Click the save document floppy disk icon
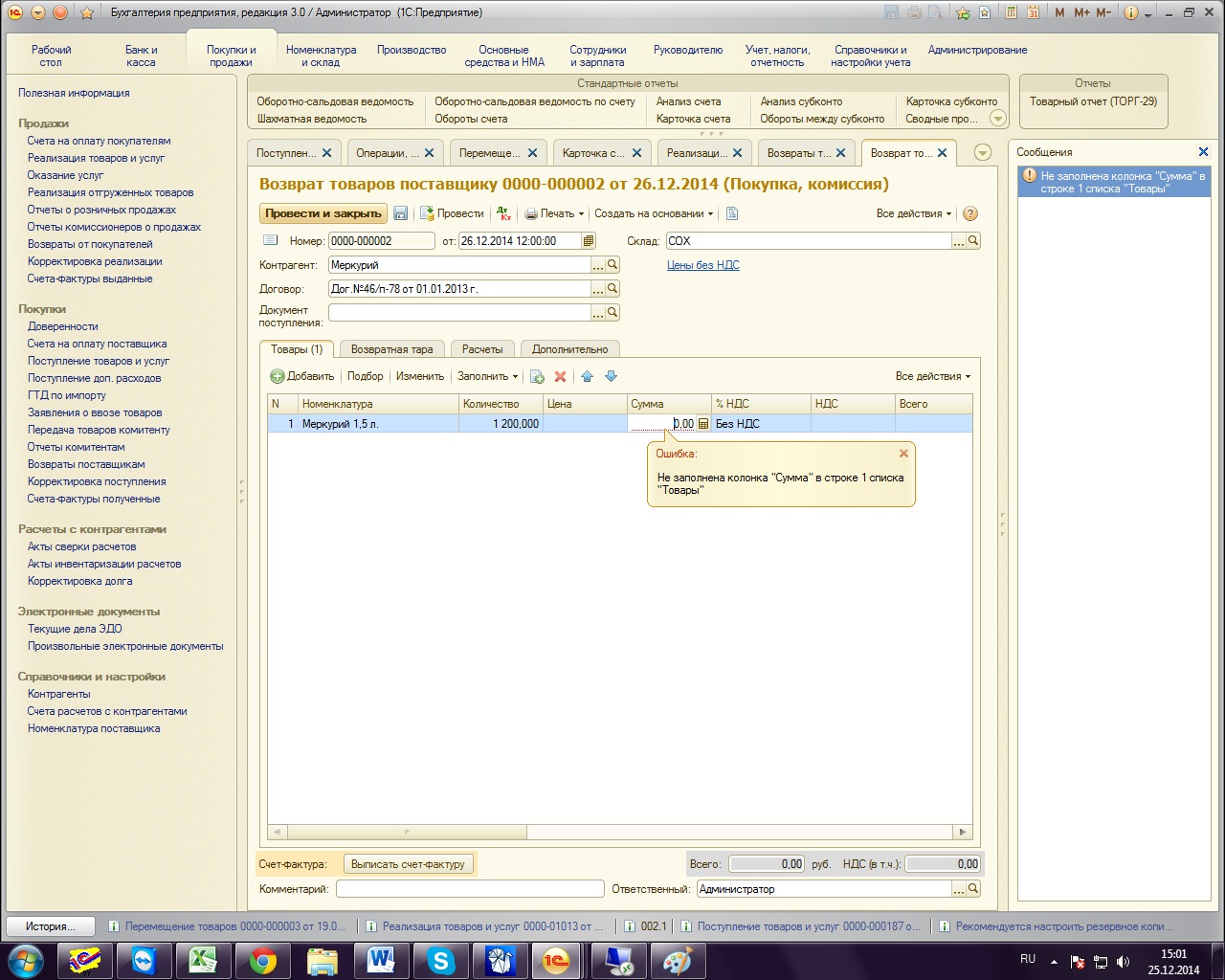 pyautogui.click(x=401, y=213)
